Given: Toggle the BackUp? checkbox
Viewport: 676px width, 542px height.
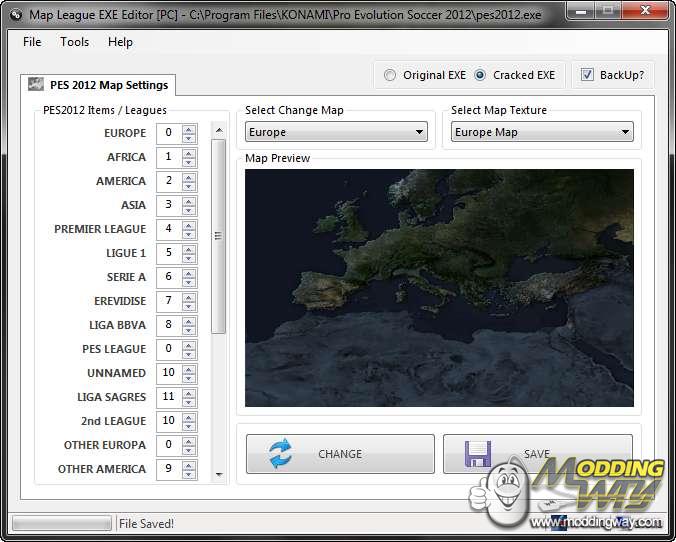Looking at the screenshot, I should tap(587, 75).
